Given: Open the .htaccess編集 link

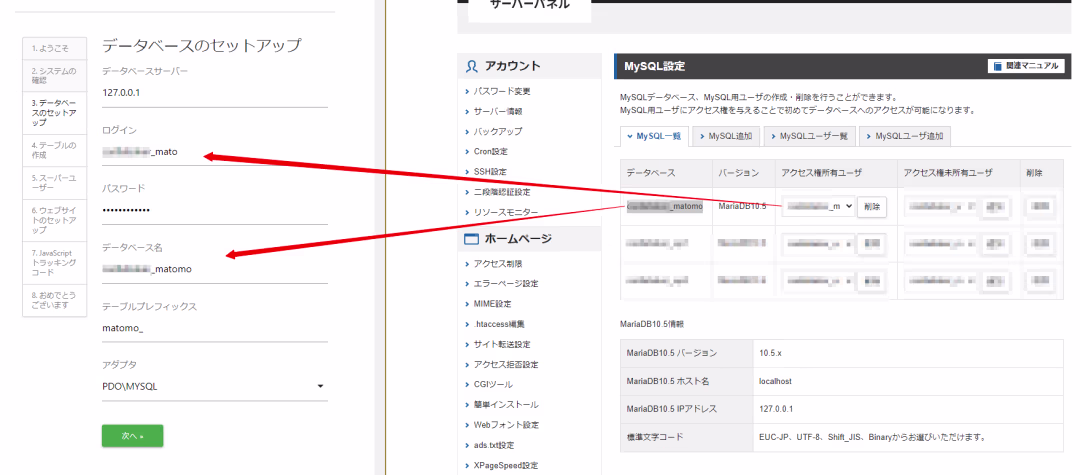Looking at the screenshot, I should (499, 324).
